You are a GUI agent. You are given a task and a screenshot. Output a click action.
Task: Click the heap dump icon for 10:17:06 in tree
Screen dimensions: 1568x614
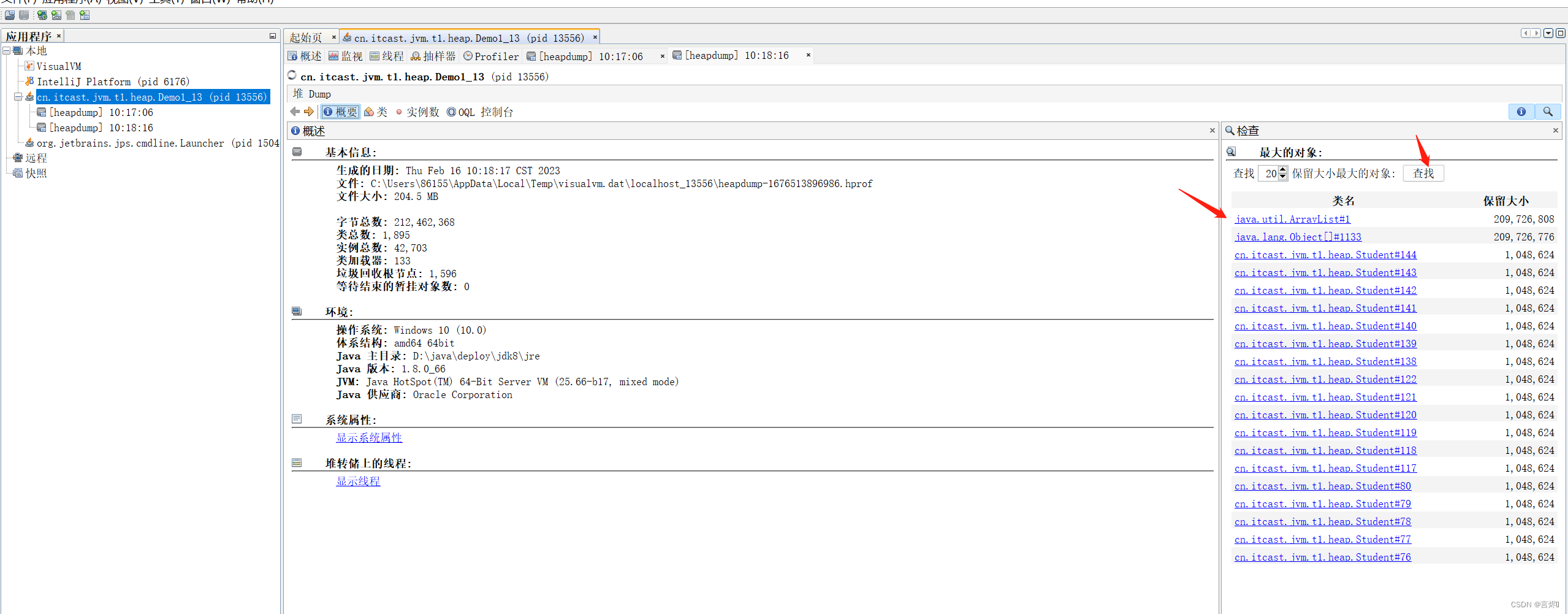point(41,112)
